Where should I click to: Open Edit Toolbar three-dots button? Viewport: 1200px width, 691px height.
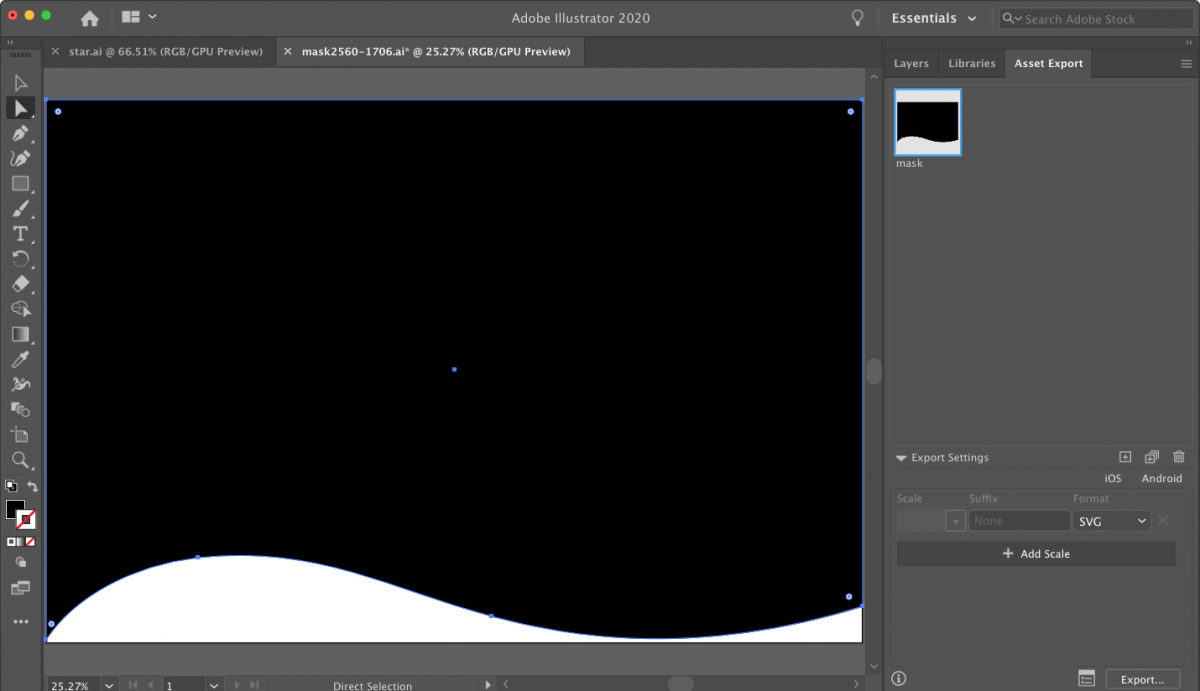(x=20, y=622)
